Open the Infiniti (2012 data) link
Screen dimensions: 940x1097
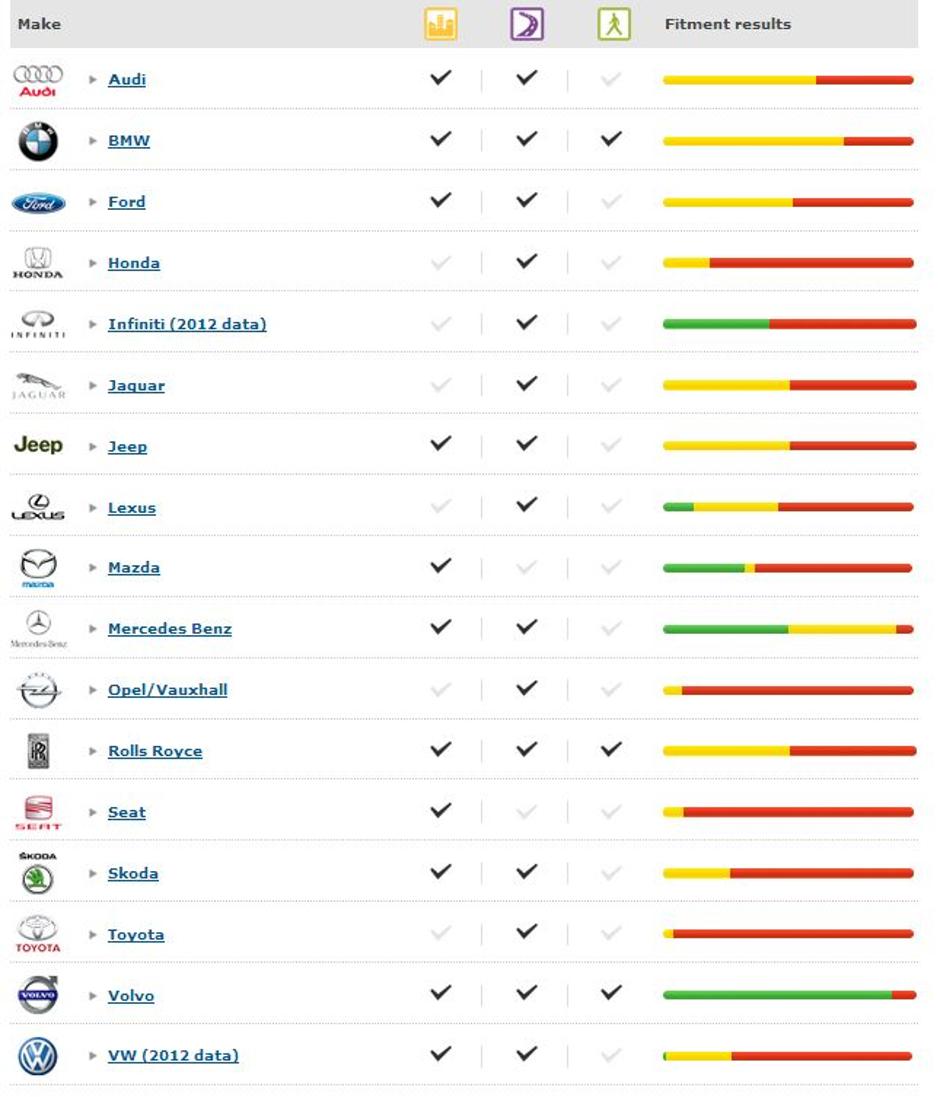187,324
